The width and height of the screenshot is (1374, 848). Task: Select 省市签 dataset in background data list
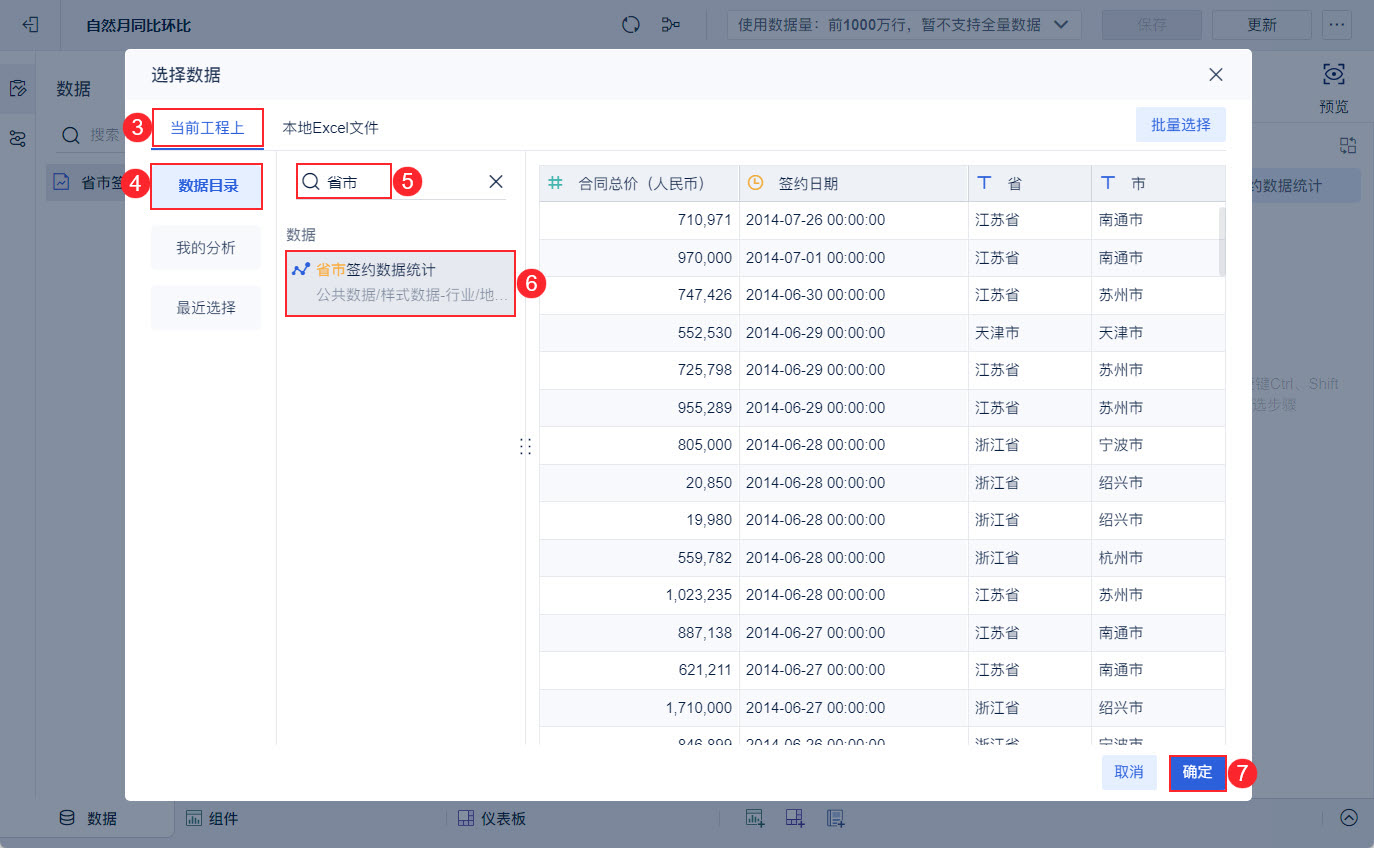coord(88,182)
